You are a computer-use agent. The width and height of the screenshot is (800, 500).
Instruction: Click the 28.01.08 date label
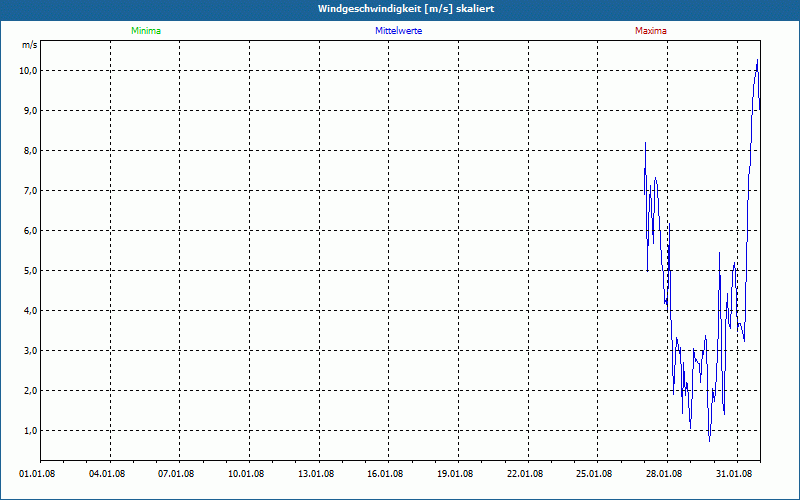664,473
